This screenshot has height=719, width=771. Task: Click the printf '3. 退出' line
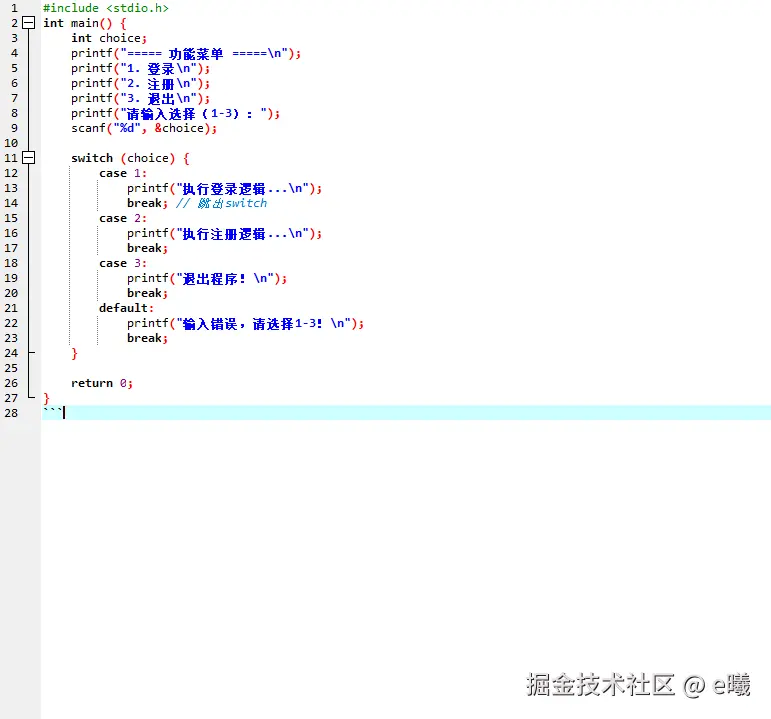coord(140,98)
